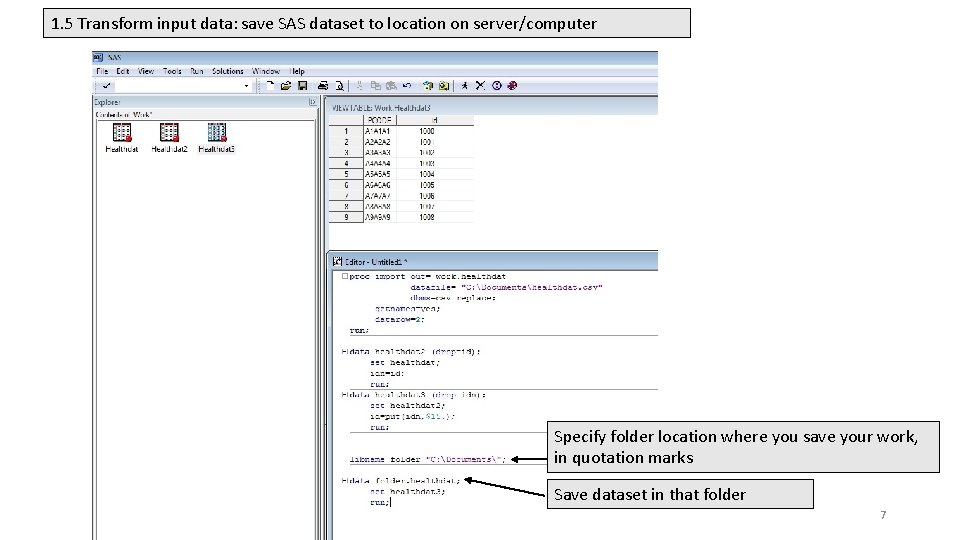Open the Tools menu
The width and height of the screenshot is (960, 540).
[x=172, y=71]
